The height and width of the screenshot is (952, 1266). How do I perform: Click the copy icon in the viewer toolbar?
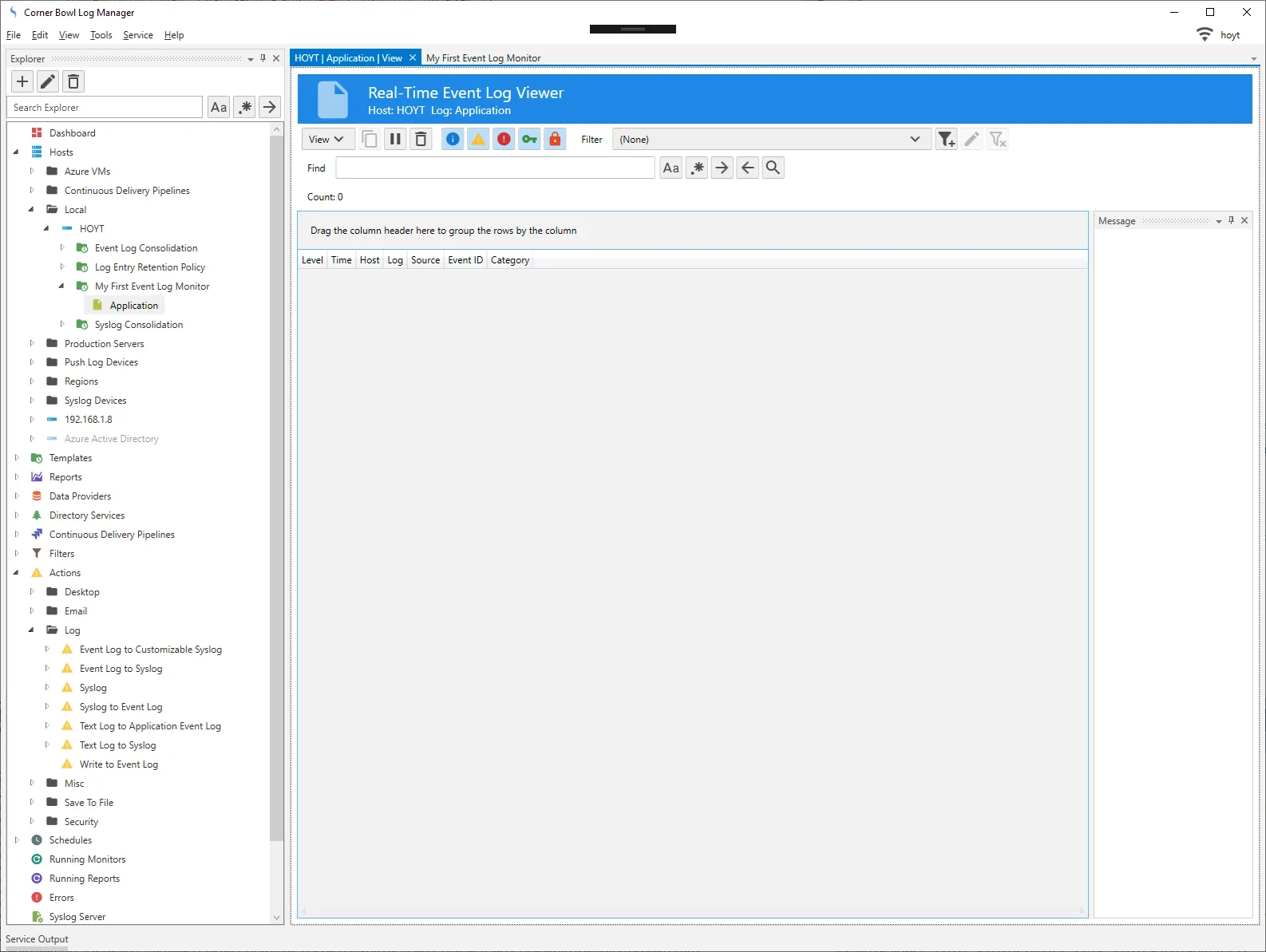tap(370, 140)
